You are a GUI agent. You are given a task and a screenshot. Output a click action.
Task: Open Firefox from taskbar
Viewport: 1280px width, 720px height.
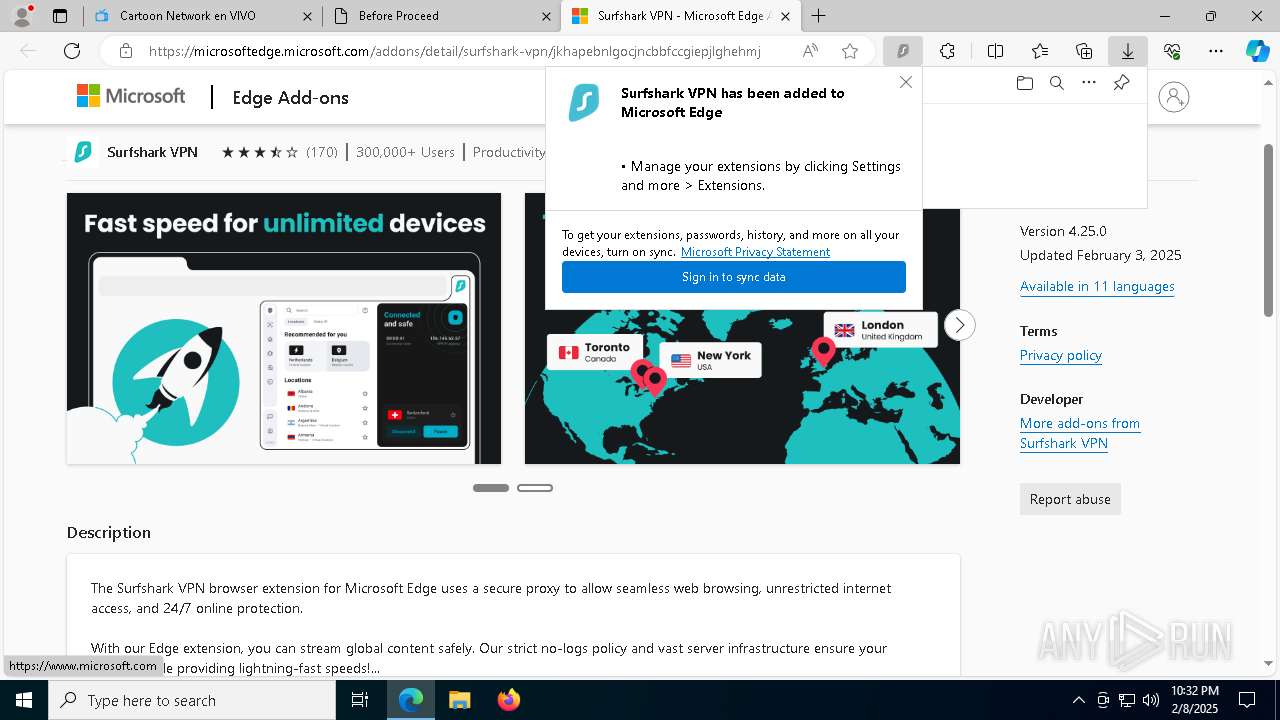pyautogui.click(x=509, y=700)
